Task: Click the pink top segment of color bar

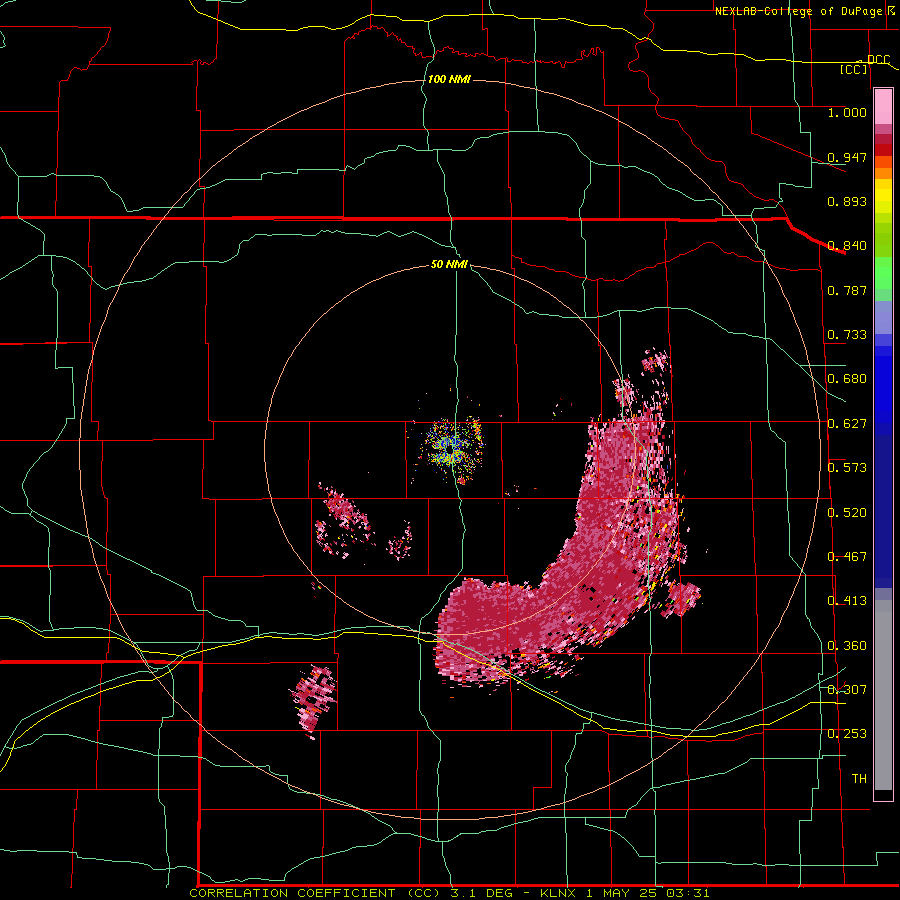Action: point(883,106)
